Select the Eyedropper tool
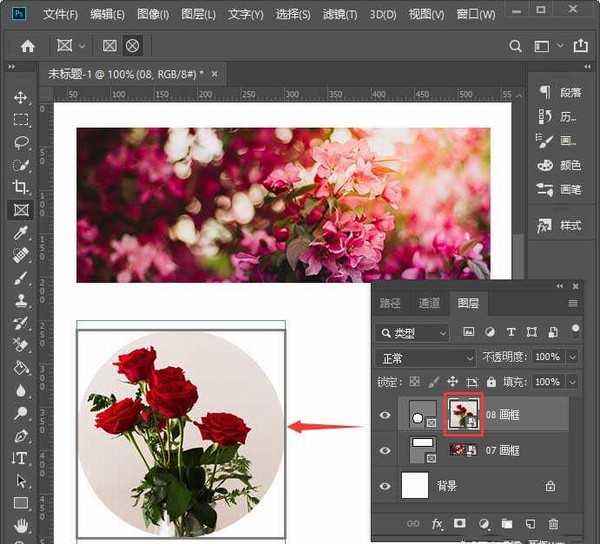 coord(20,233)
